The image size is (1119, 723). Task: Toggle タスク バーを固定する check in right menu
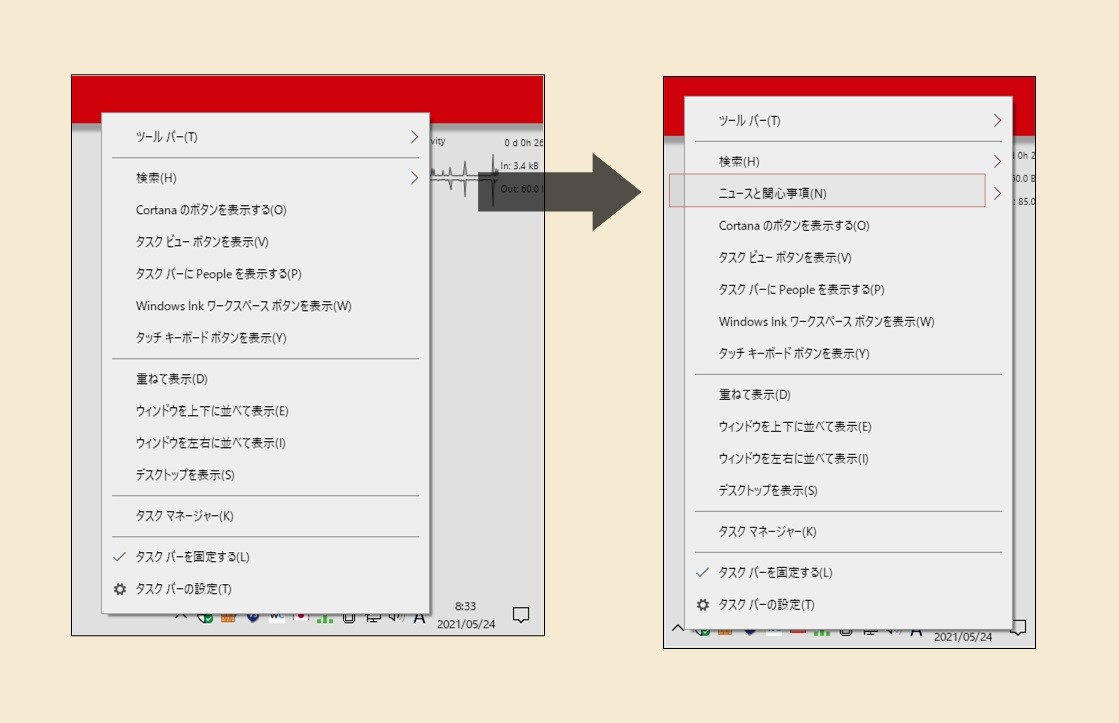tap(849, 572)
